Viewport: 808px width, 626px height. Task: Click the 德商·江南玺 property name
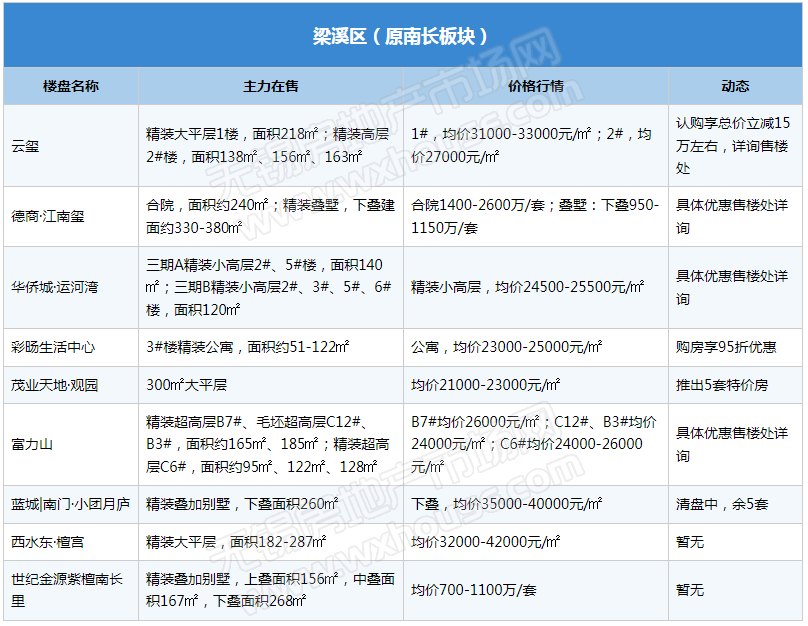48,216
